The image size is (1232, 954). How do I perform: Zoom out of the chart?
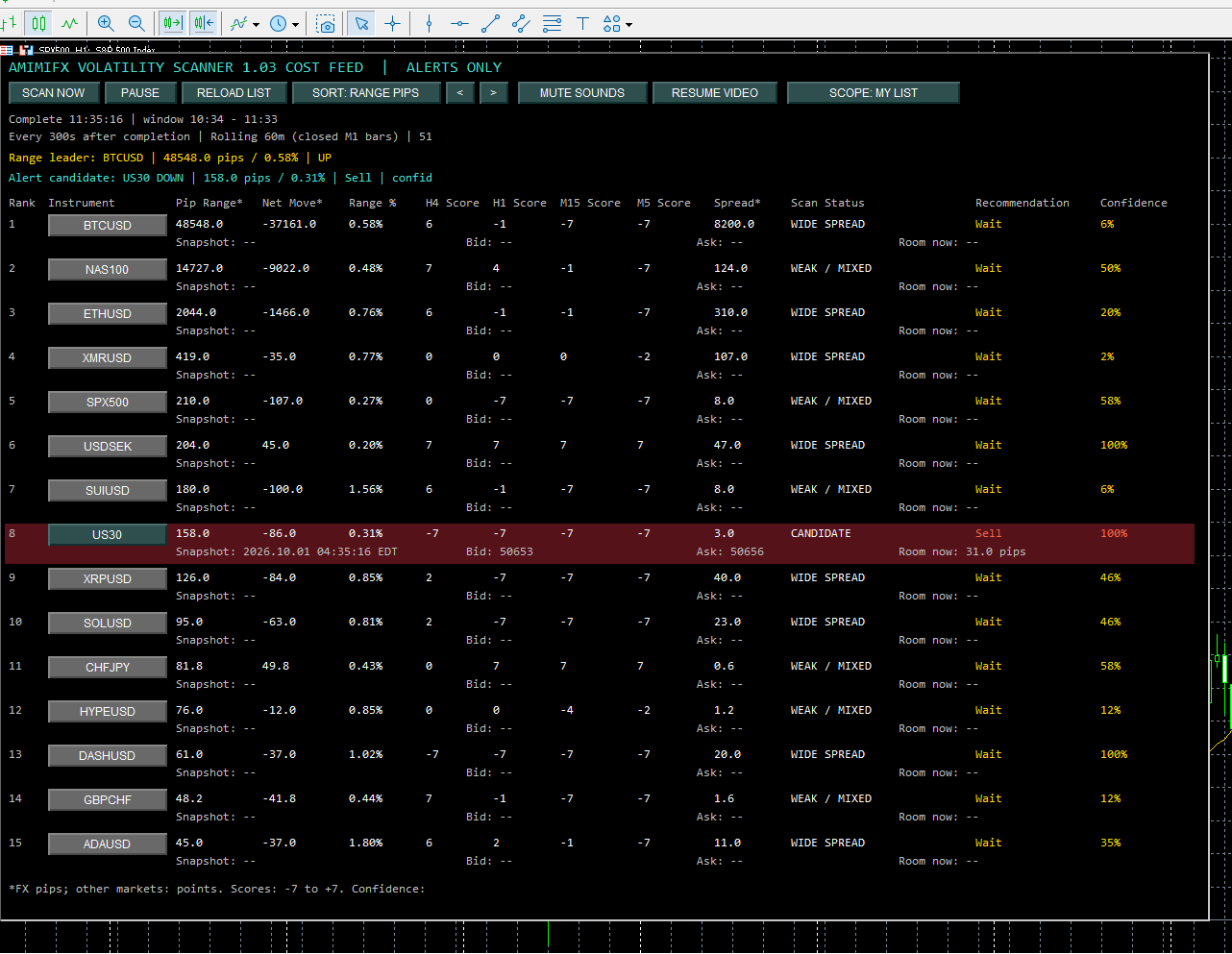pyautogui.click(x=136, y=23)
